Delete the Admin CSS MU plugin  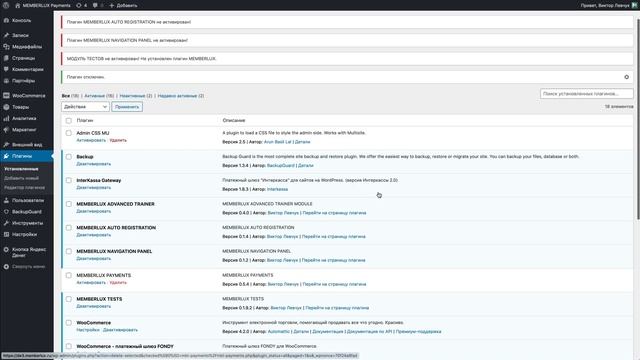click(118, 140)
